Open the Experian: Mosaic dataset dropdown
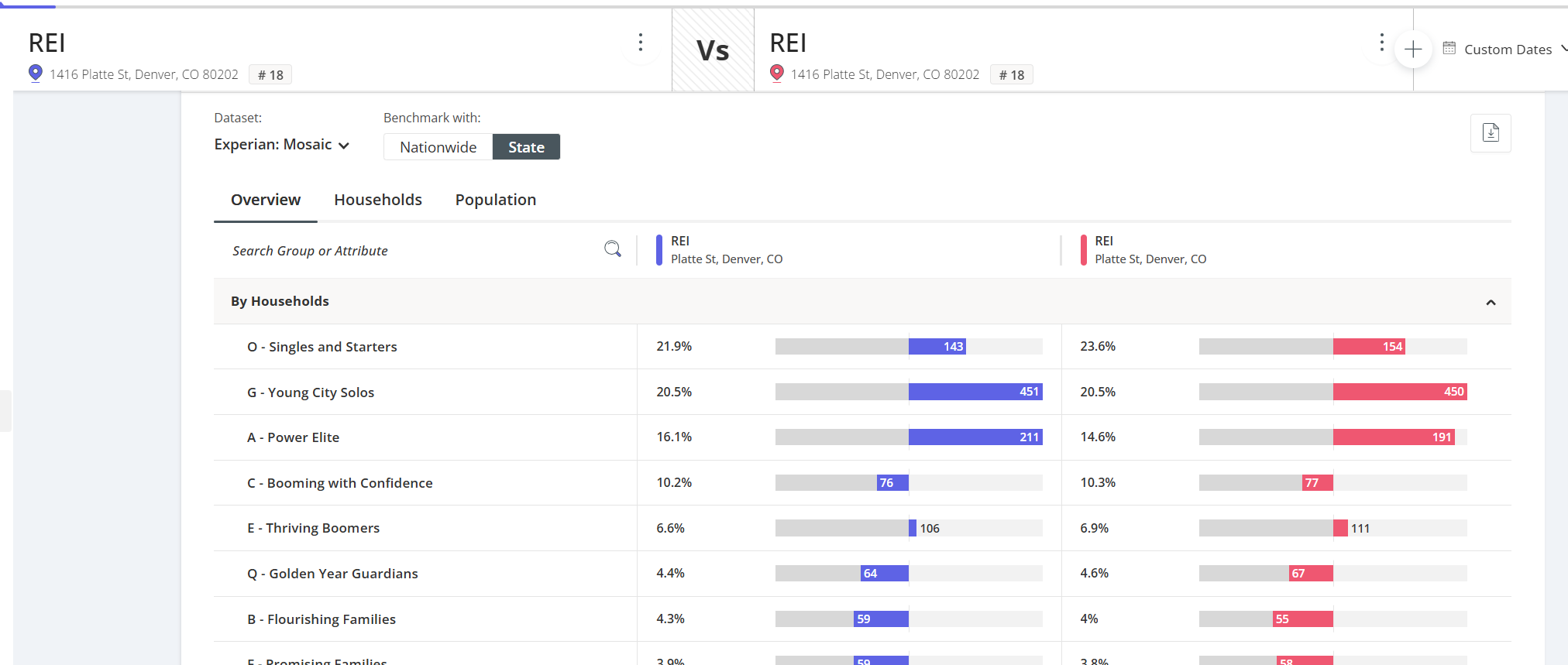Screen dimensions: 1568x665 (x=282, y=145)
